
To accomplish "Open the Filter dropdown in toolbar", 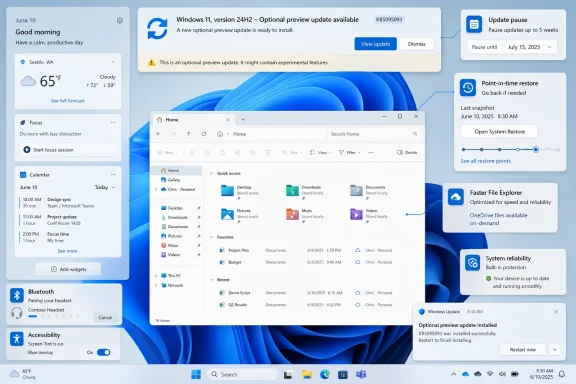I will (349, 152).
